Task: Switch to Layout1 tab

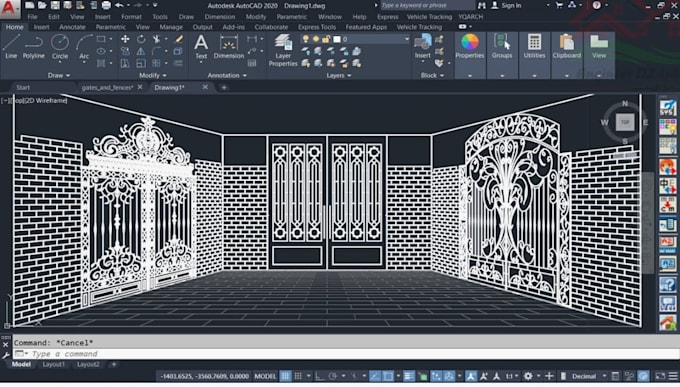Action: pos(53,364)
